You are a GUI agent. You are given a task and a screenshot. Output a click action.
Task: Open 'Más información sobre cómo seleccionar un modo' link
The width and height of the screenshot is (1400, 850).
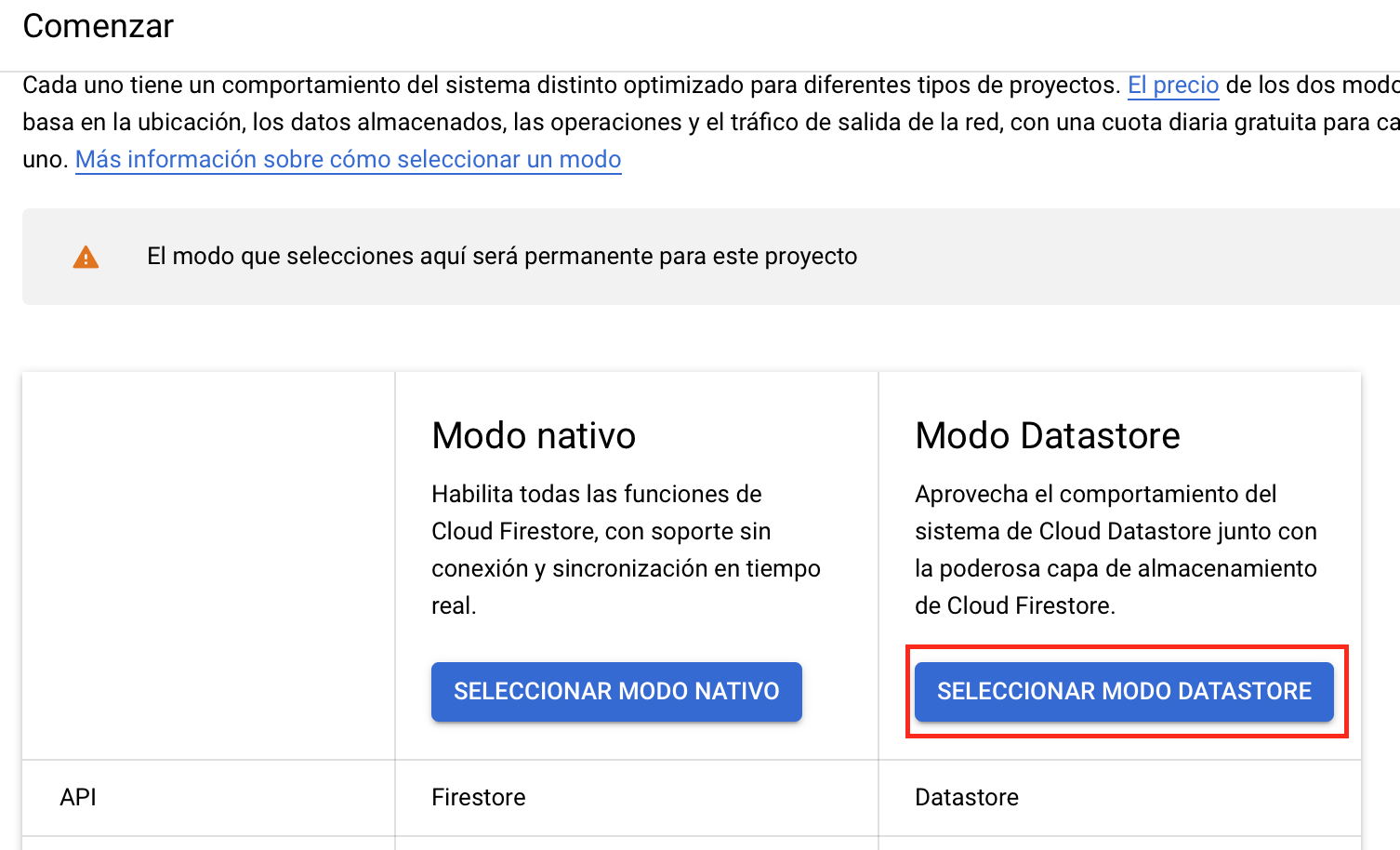point(349,159)
